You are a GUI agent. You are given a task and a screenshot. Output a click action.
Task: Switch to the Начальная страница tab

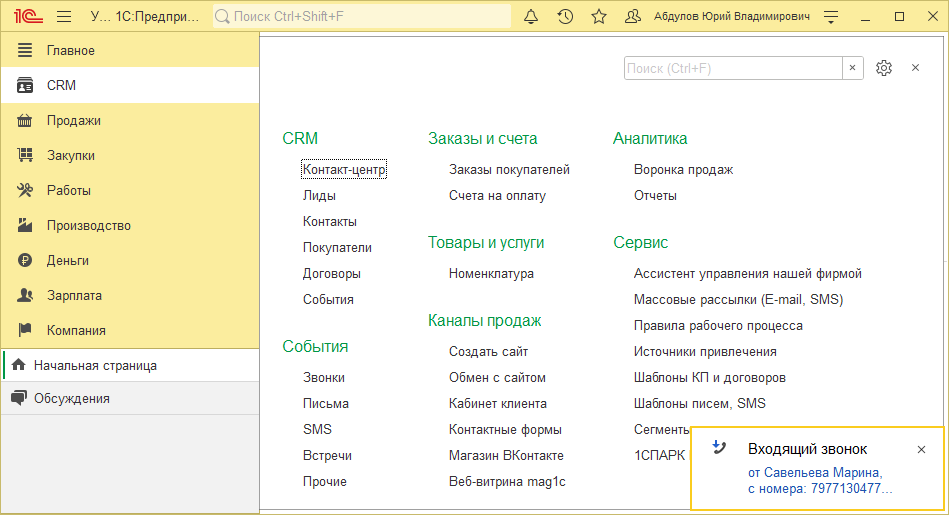(x=130, y=365)
